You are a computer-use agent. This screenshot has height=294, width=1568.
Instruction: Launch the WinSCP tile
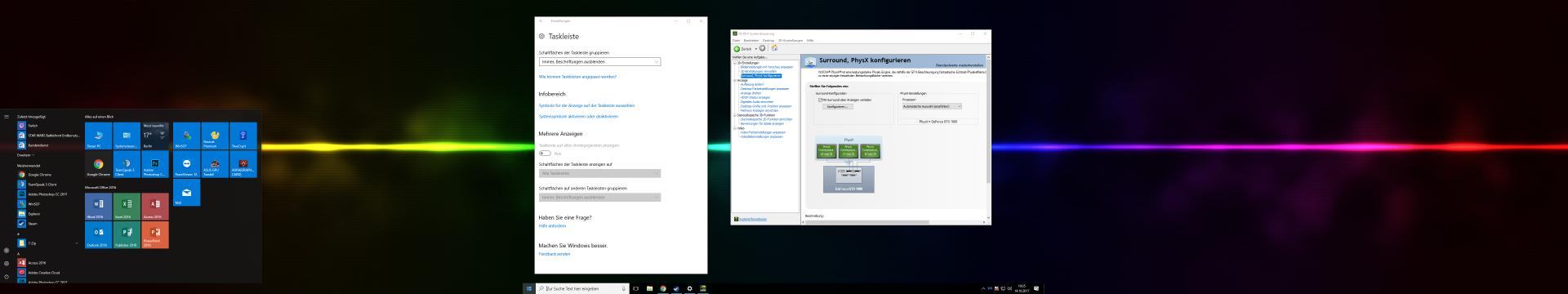186,136
